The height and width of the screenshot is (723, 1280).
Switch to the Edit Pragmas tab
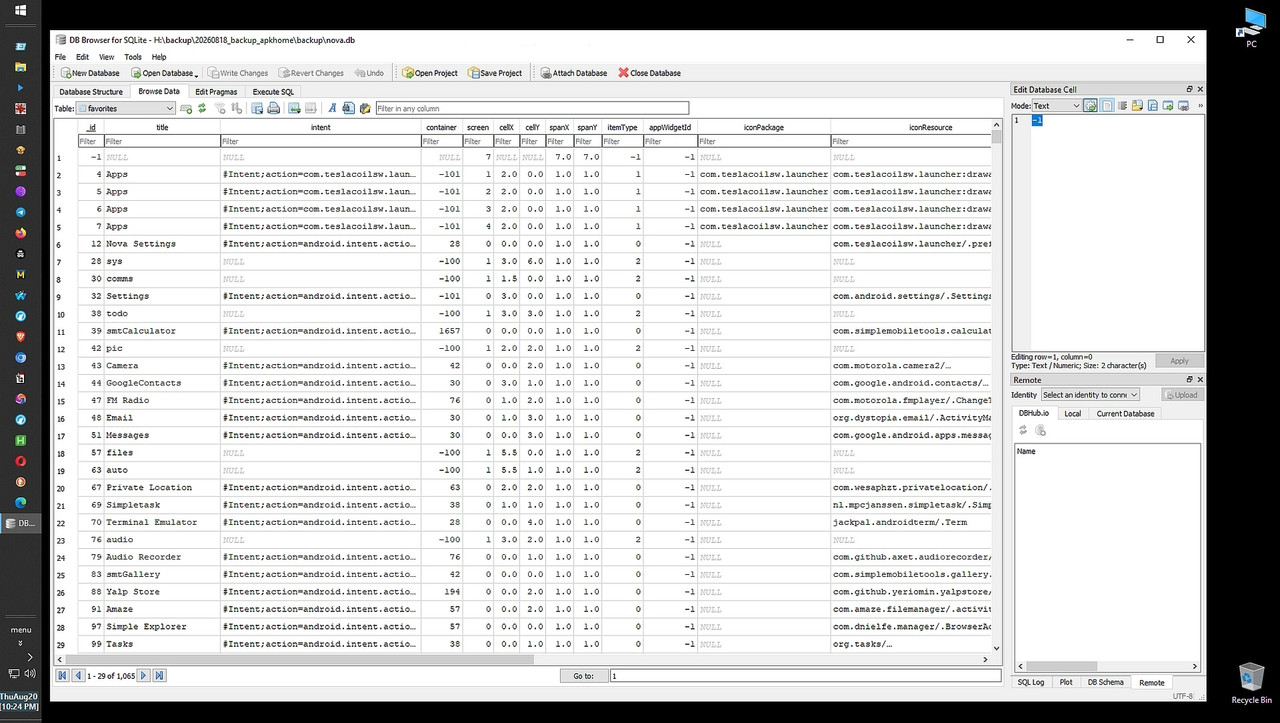coord(216,92)
